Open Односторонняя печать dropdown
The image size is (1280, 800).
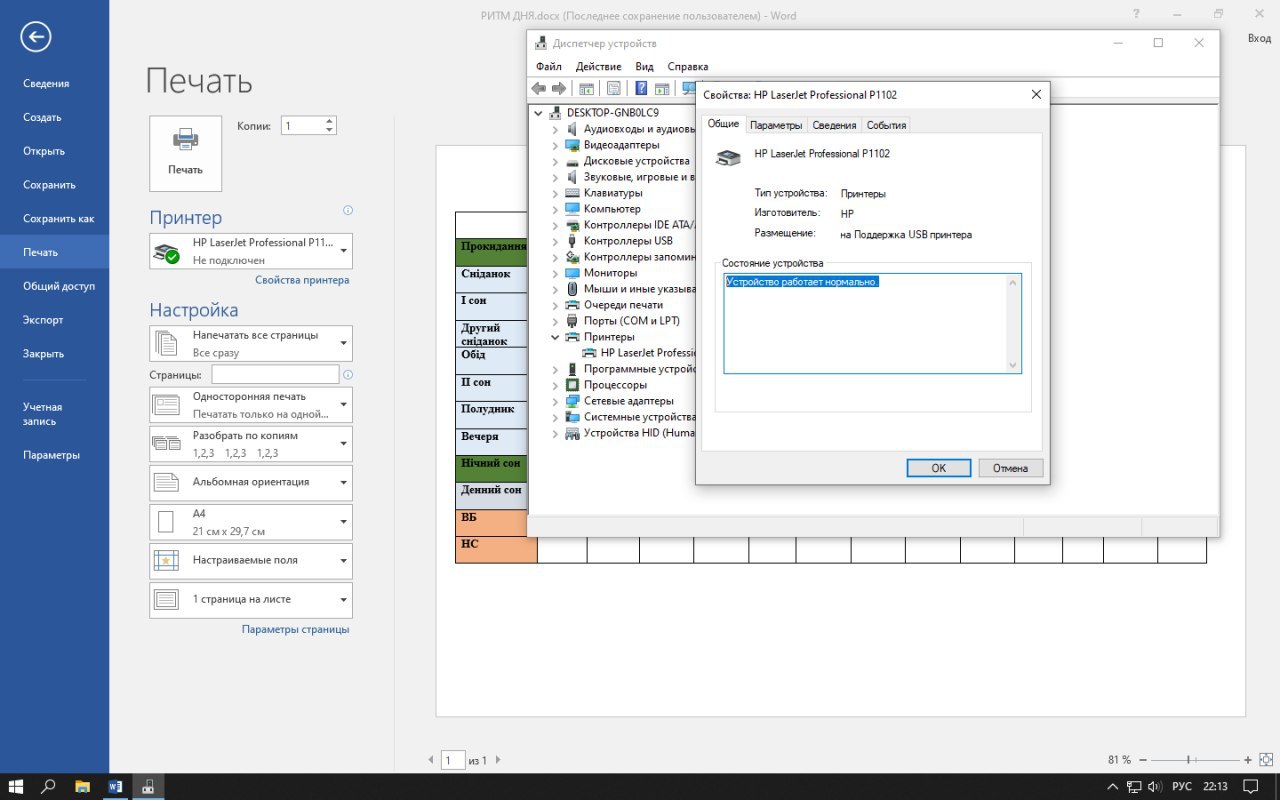(251, 404)
